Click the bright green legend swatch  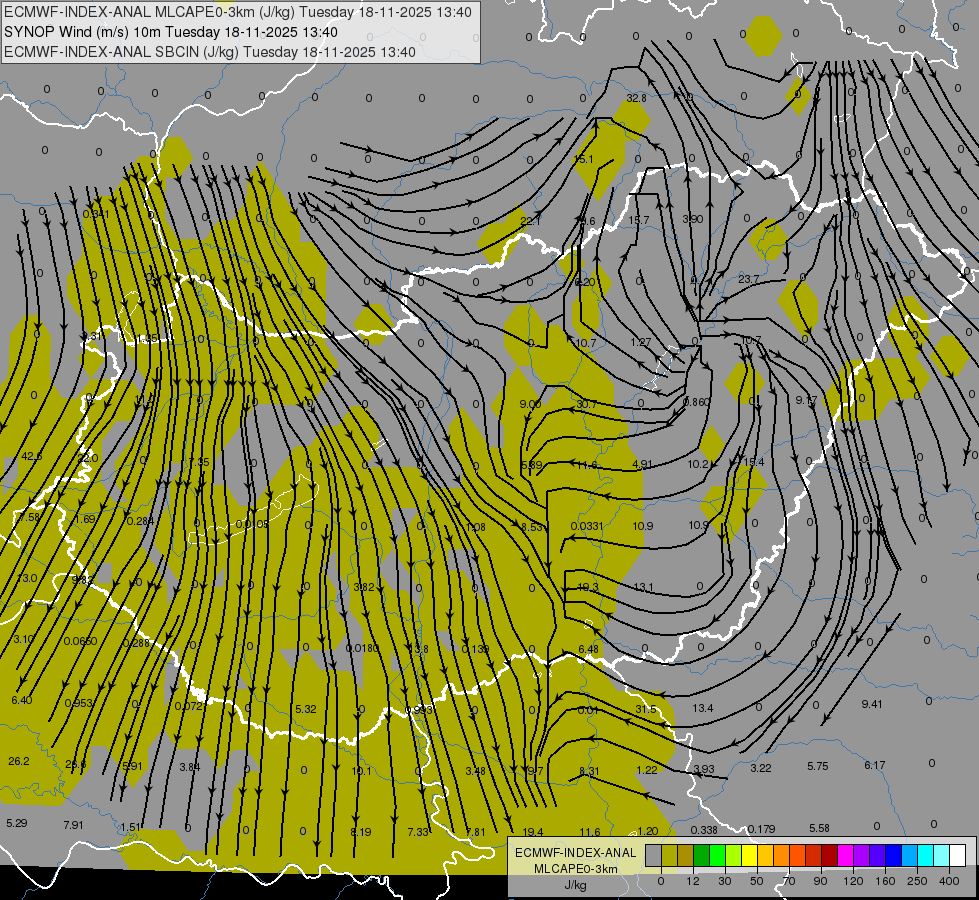coord(717,855)
